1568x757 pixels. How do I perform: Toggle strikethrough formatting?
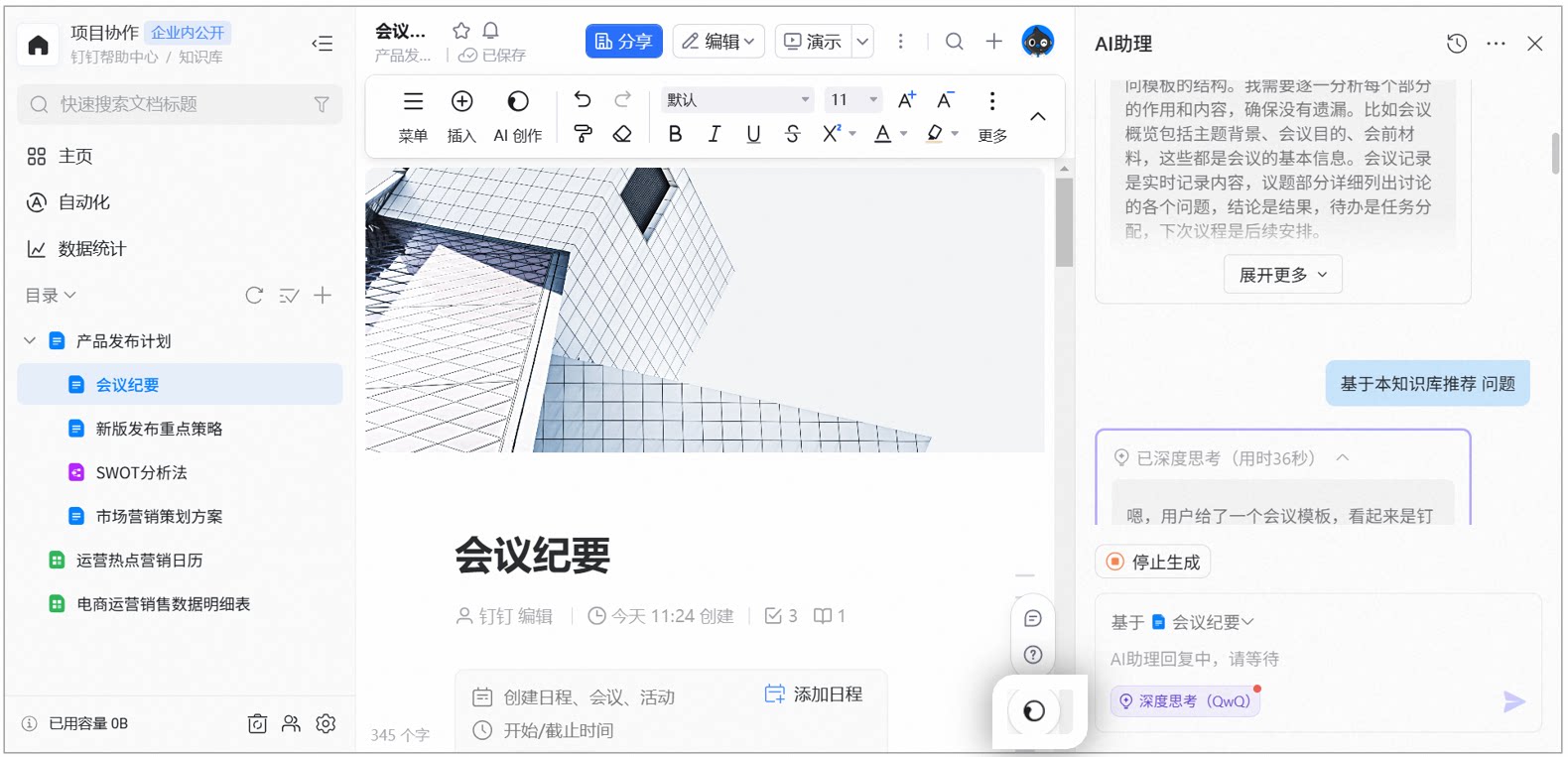coord(792,134)
